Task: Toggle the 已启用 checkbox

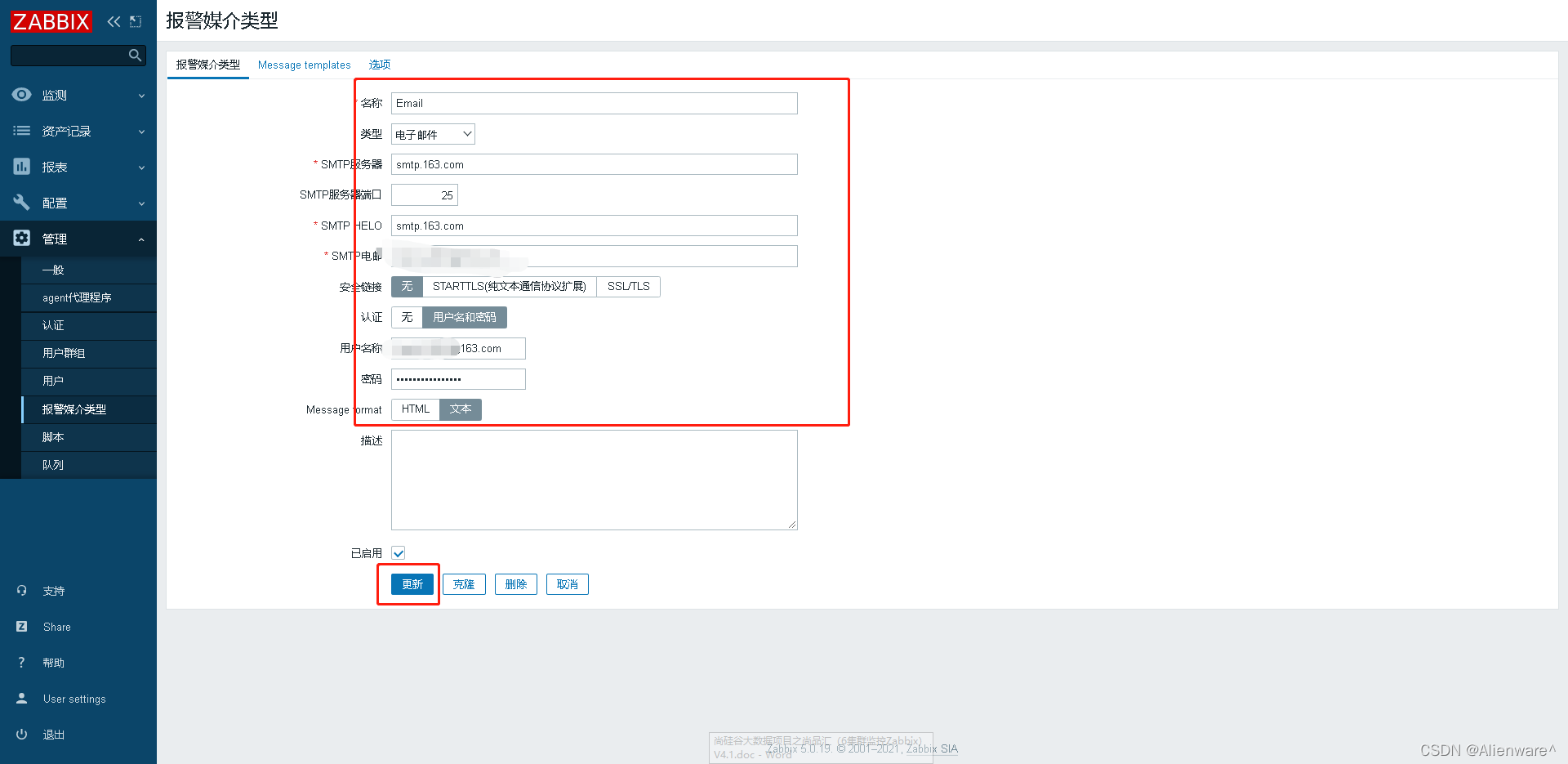Action: click(399, 553)
